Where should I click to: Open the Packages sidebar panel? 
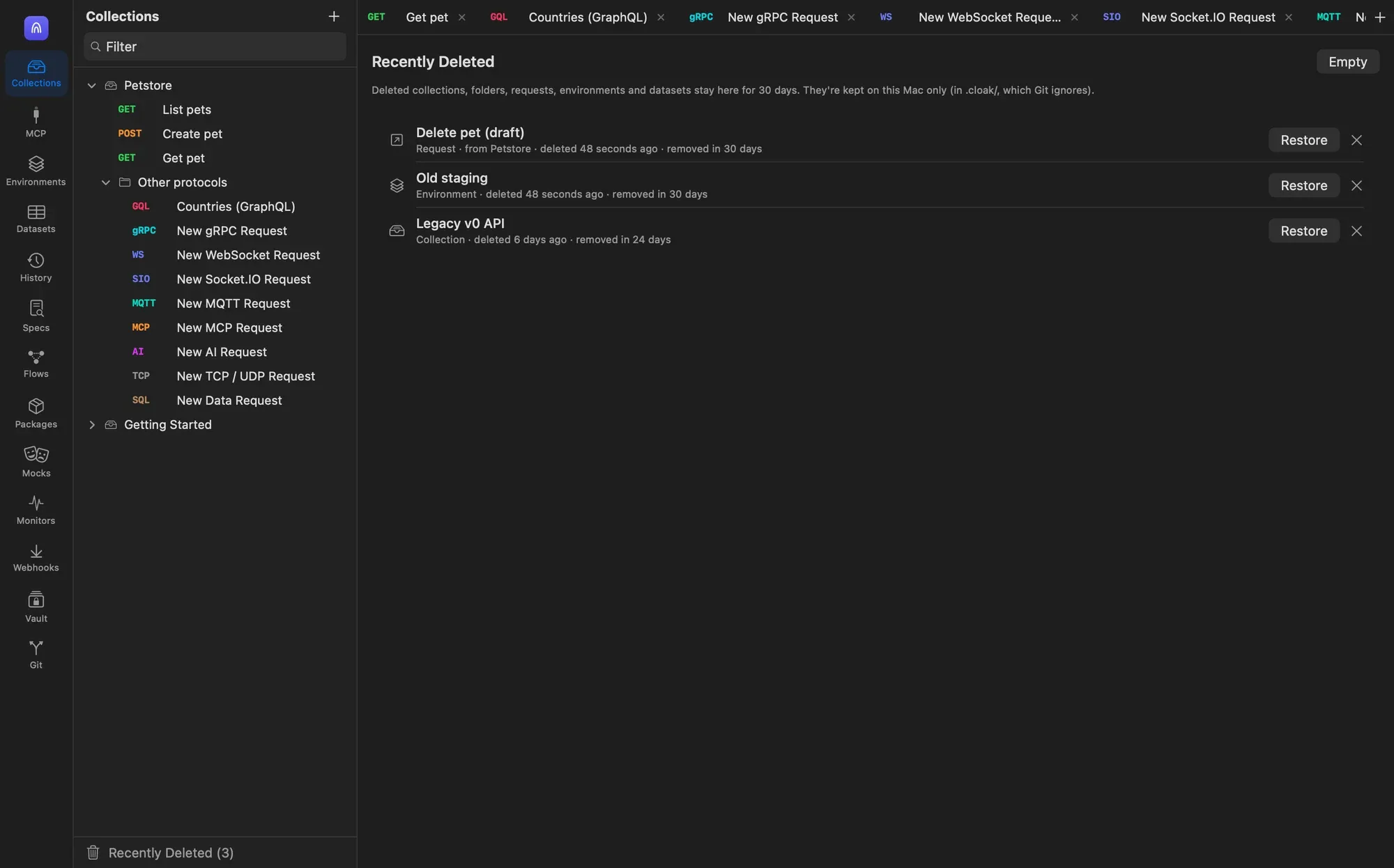[x=36, y=413]
